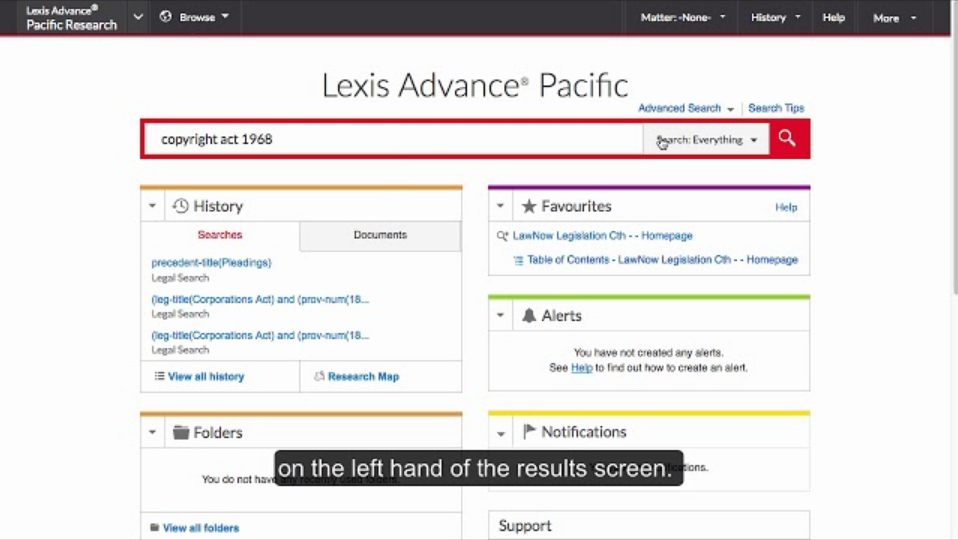Click the Table of Contents list icon
The height and width of the screenshot is (540, 958).
coord(518,260)
